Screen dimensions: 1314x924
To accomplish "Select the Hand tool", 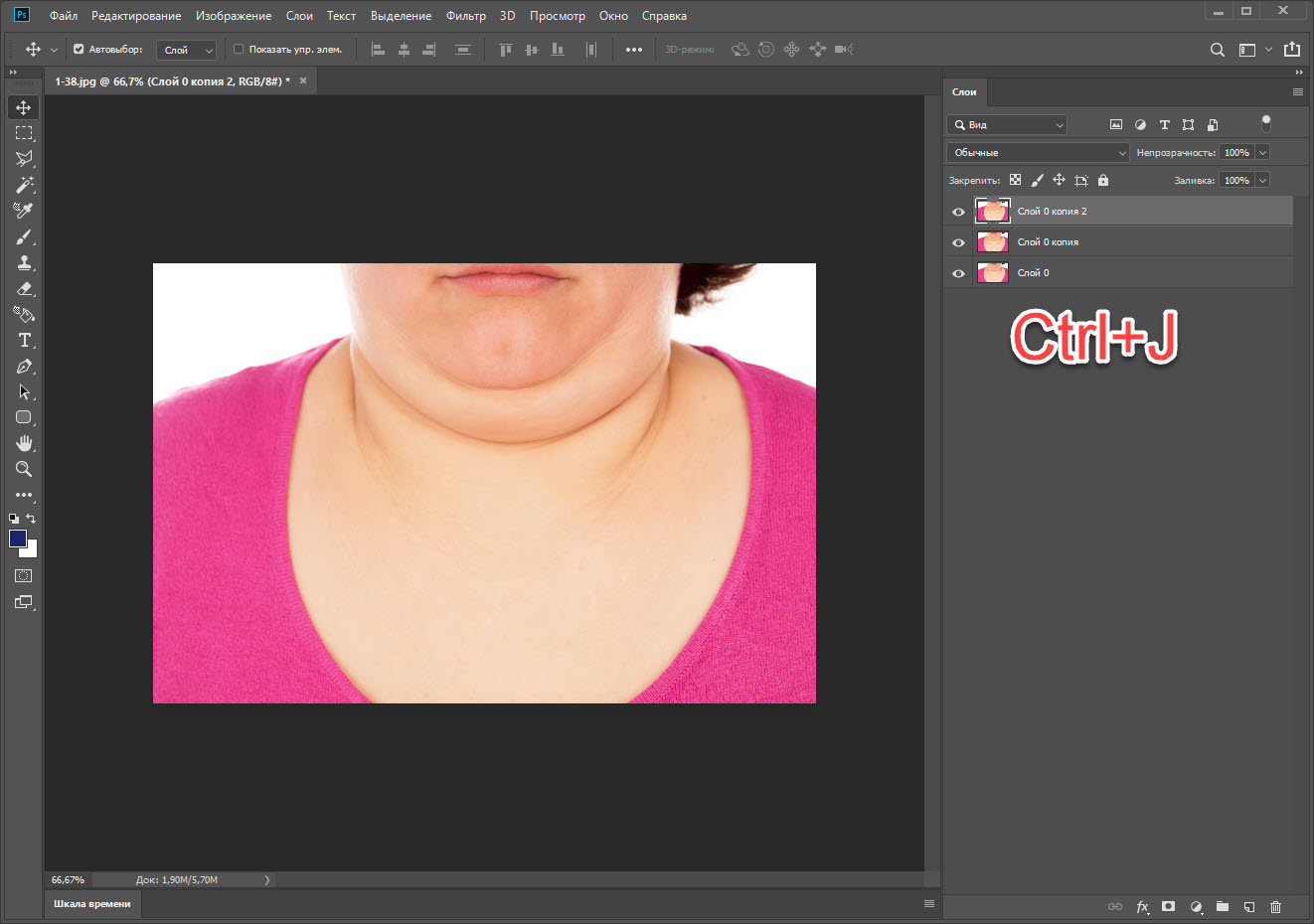I will coord(24,443).
